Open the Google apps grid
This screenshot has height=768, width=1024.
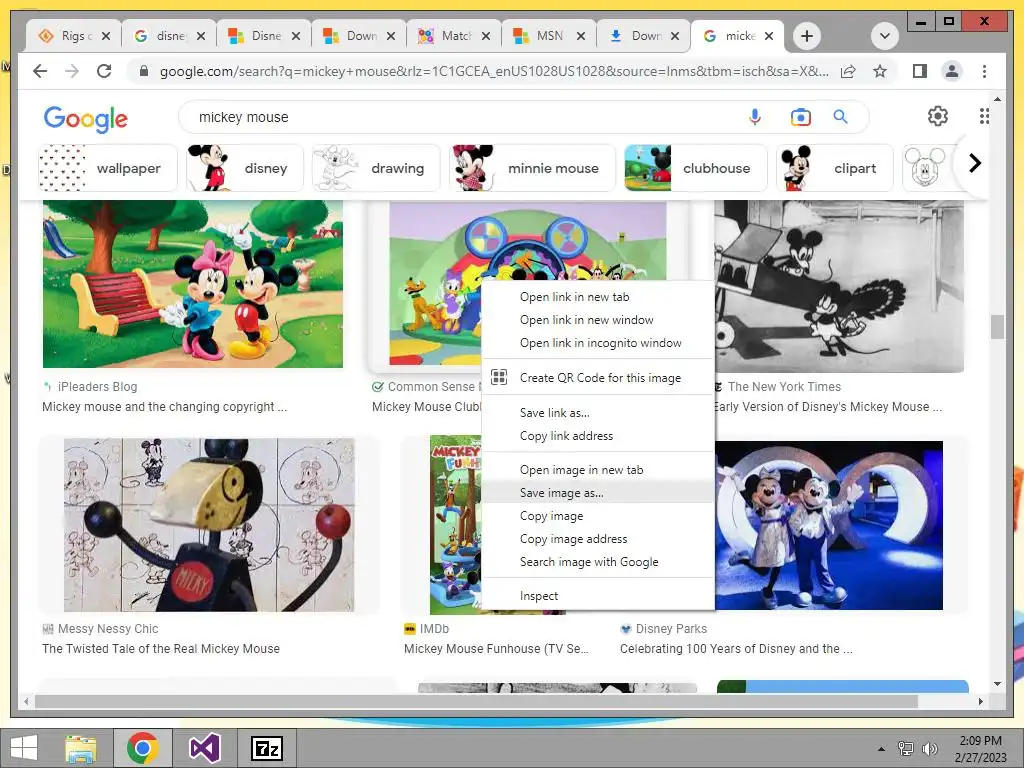point(984,116)
